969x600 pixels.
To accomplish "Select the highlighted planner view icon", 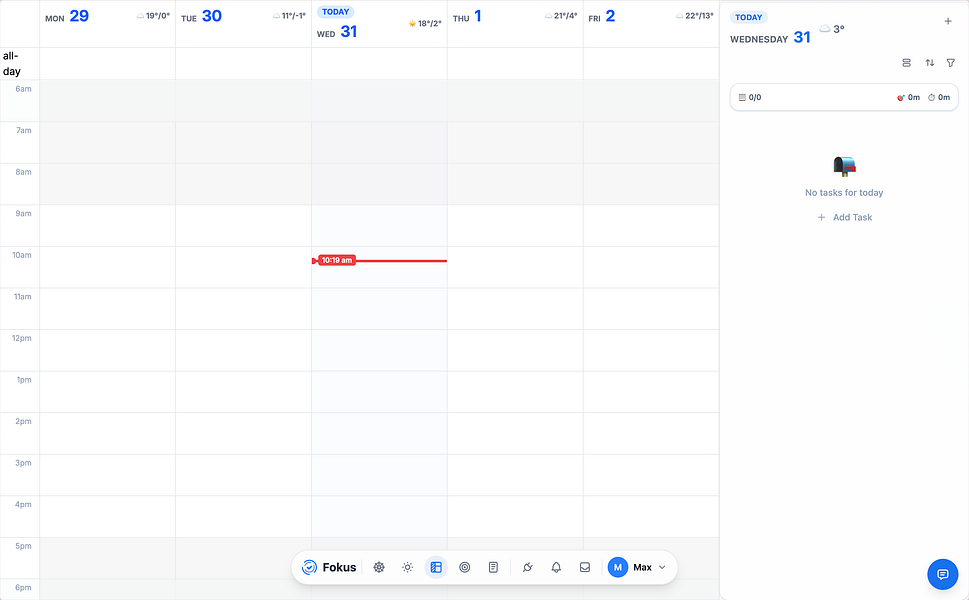I will coord(436,567).
